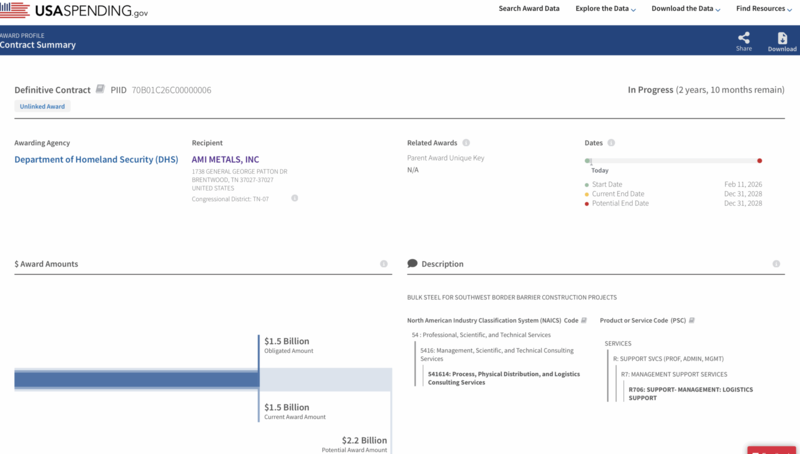Click the $2.2 Billion Potential Award Amount label
Viewport: 800px width, 454px height.
(x=355, y=444)
